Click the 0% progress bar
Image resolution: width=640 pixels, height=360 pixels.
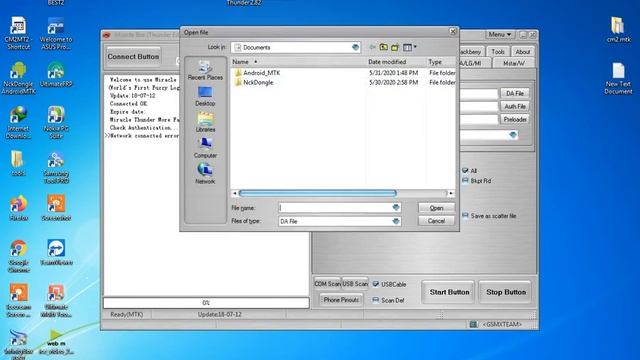(x=206, y=303)
